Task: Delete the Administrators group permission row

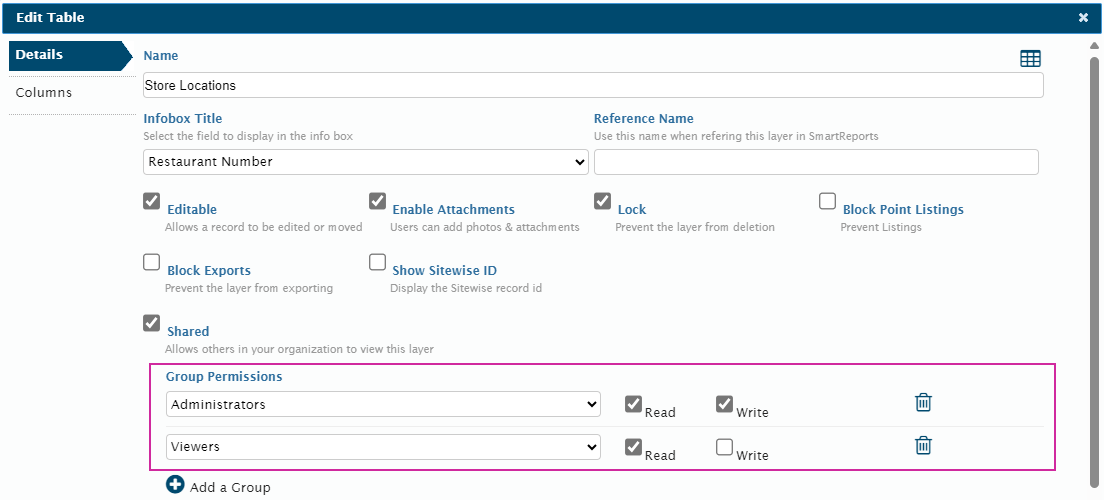Action: [x=923, y=402]
